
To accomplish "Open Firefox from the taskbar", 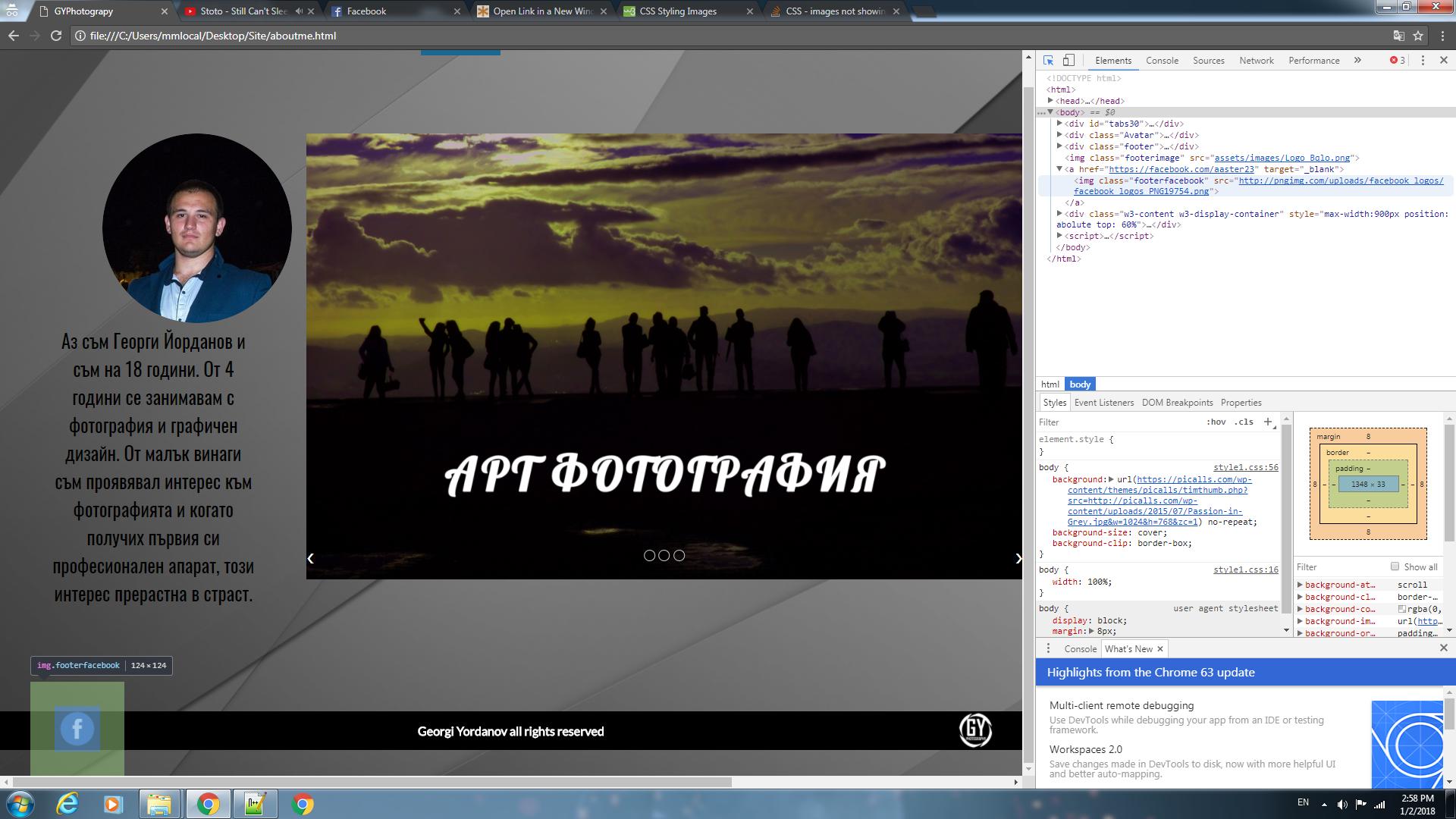I will pos(67,803).
